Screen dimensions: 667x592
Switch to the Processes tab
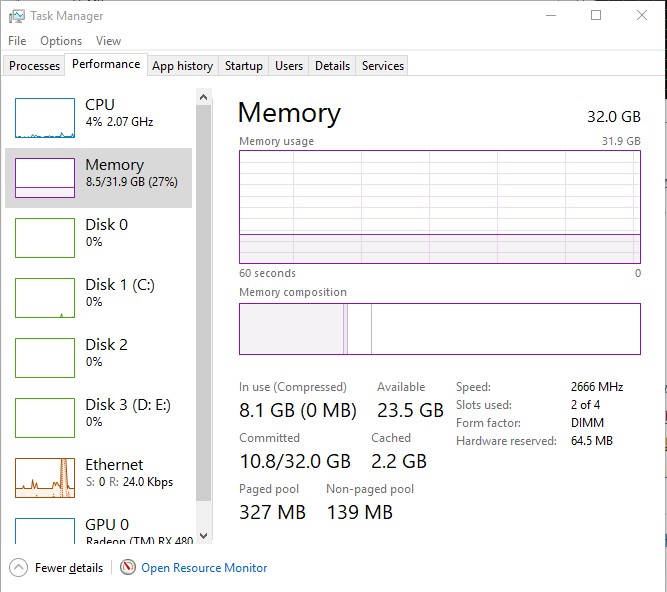(x=34, y=66)
